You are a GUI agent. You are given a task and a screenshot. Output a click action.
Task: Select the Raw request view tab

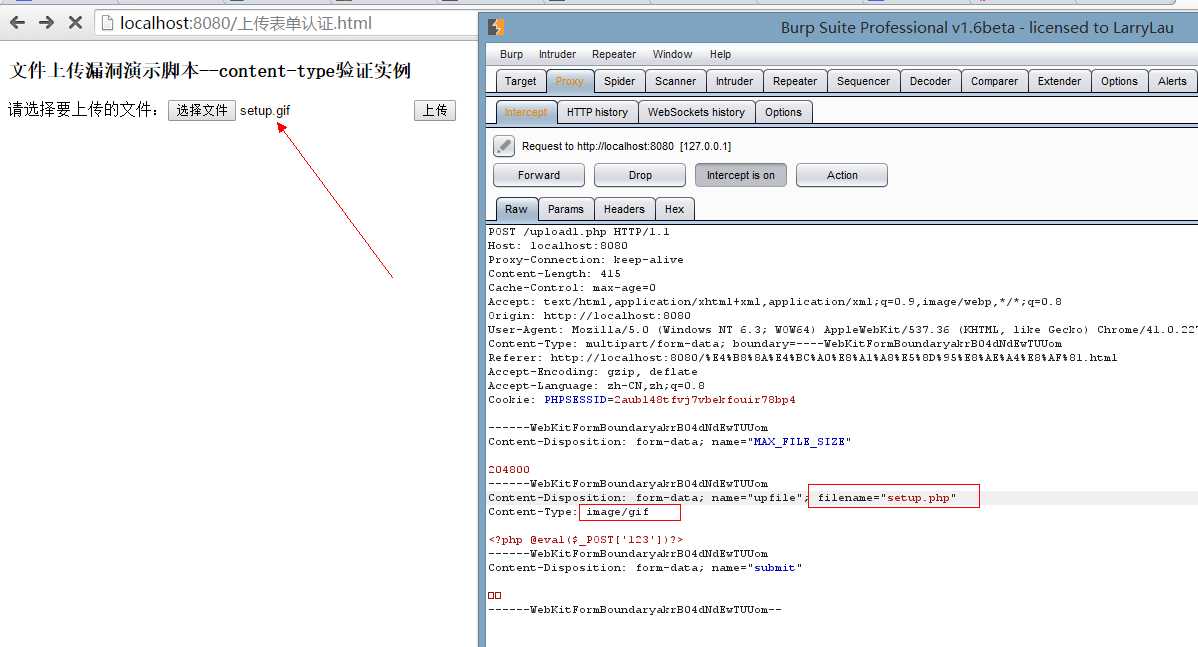click(x=516, y=209)
